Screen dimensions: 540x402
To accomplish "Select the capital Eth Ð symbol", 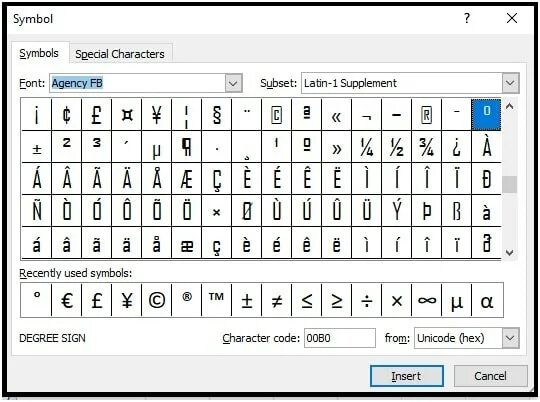I will click(486, 179).
